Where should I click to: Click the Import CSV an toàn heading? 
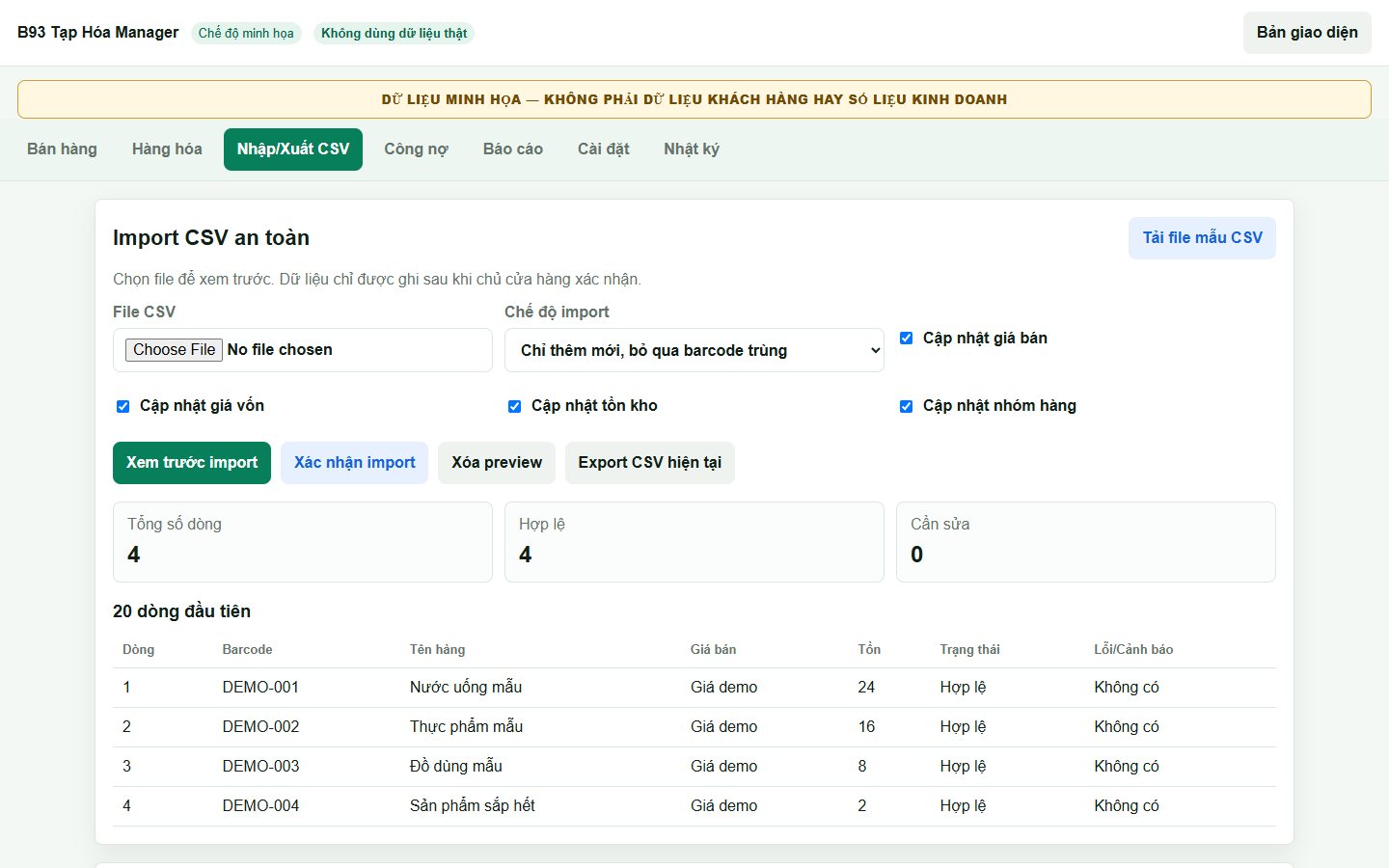click(x=211, y=238)
